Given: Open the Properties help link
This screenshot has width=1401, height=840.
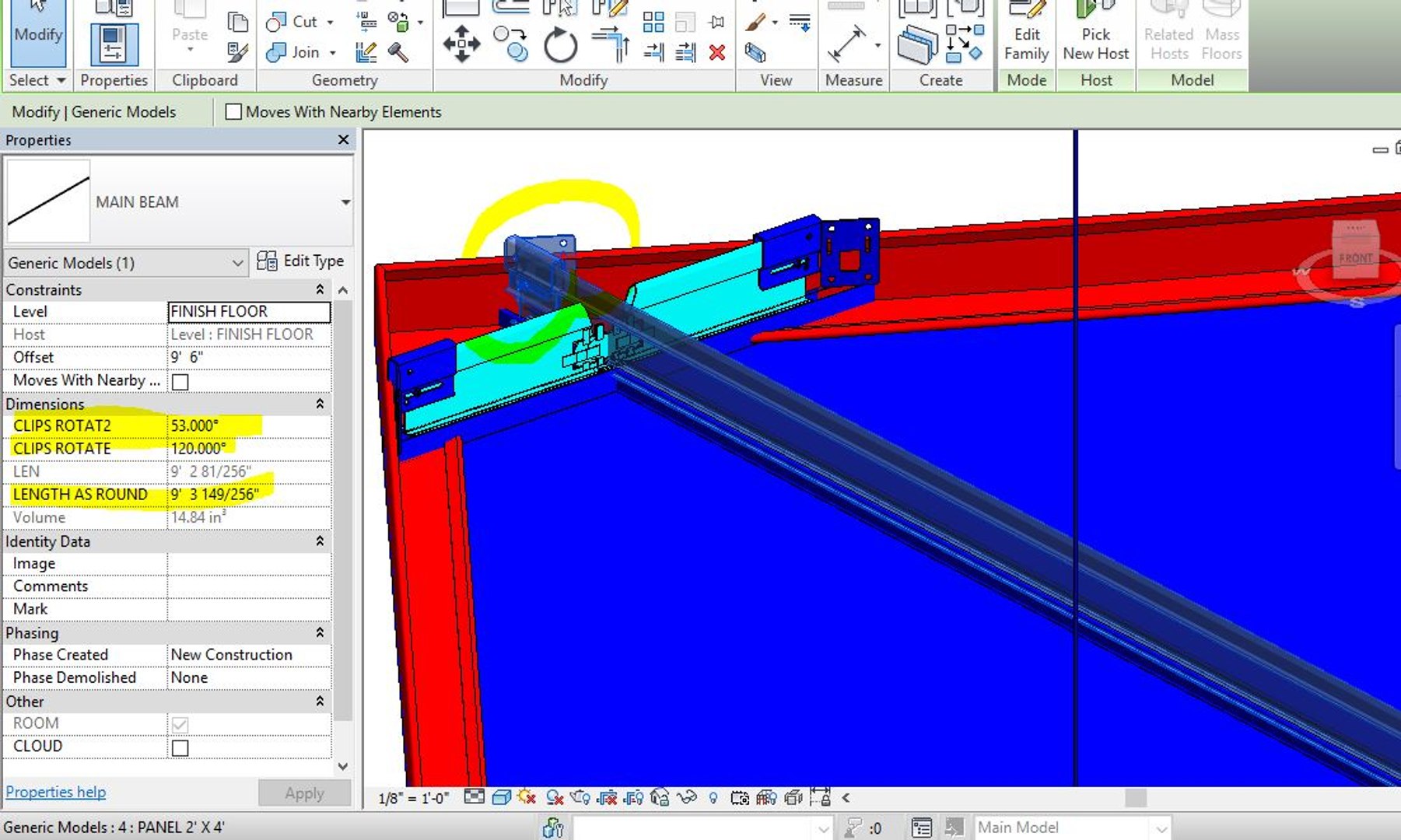Looking at the screenshot, I should tap(56, 792).
